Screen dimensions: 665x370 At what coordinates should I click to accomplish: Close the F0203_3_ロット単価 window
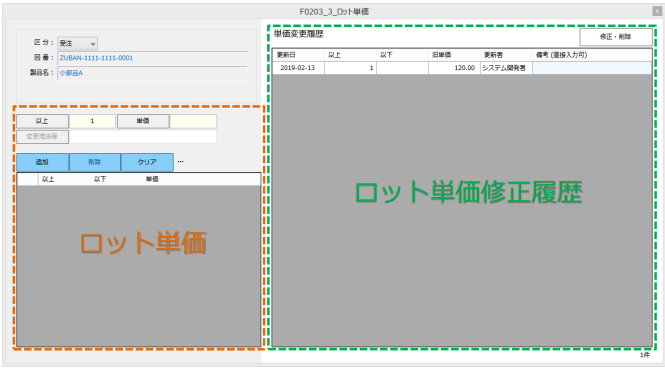coord(657,11)
